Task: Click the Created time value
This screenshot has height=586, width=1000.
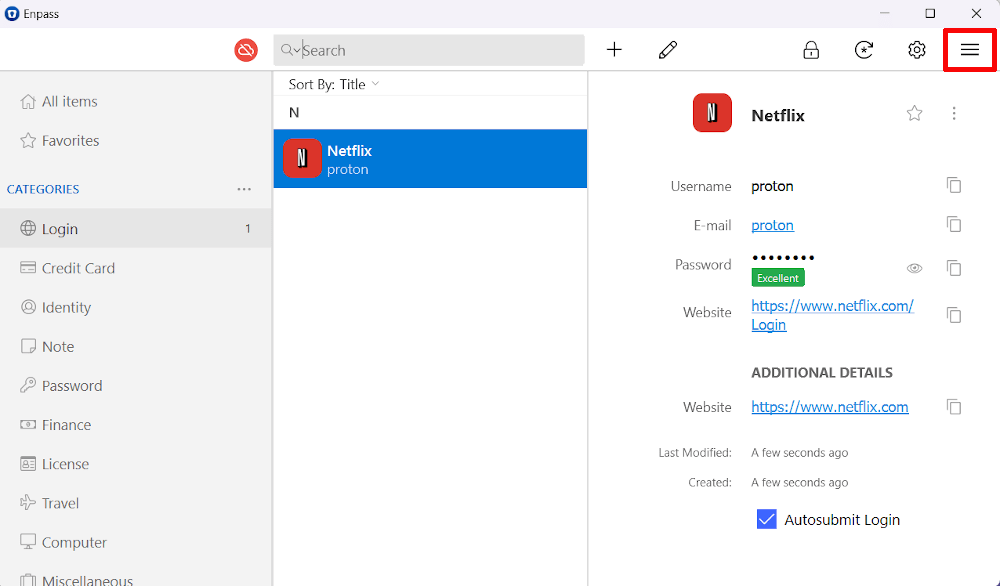Action: point(799,483)
